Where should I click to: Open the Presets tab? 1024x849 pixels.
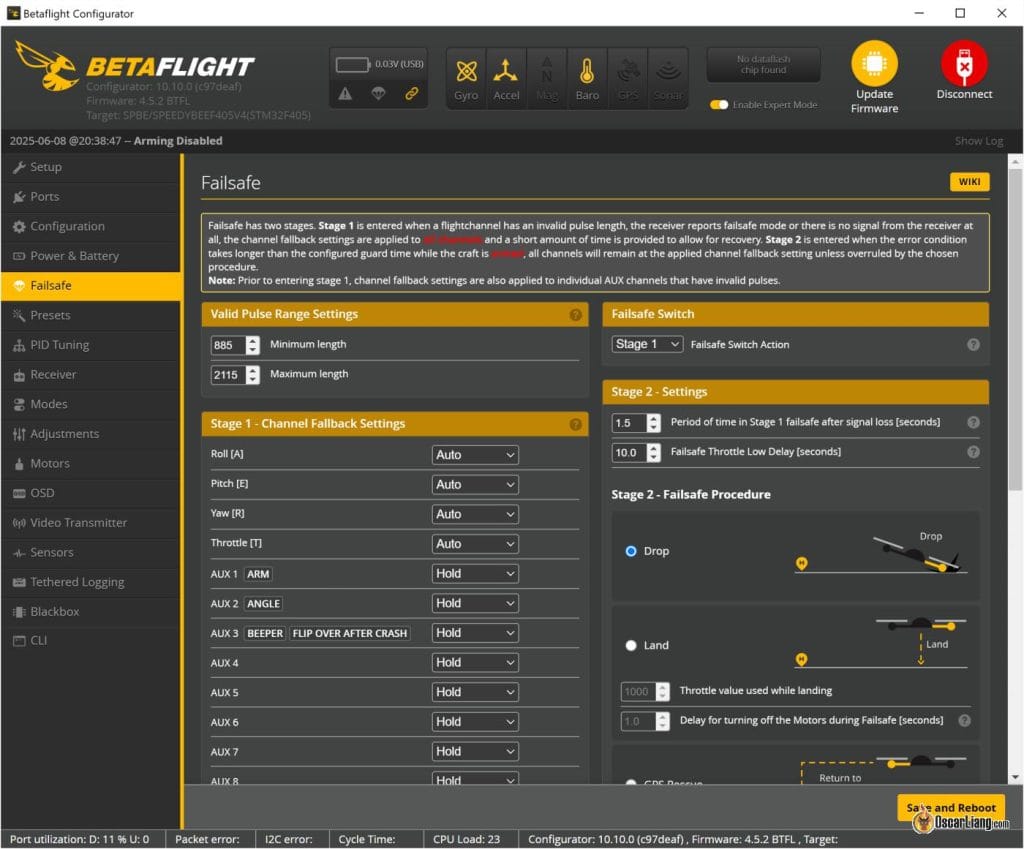91,315
